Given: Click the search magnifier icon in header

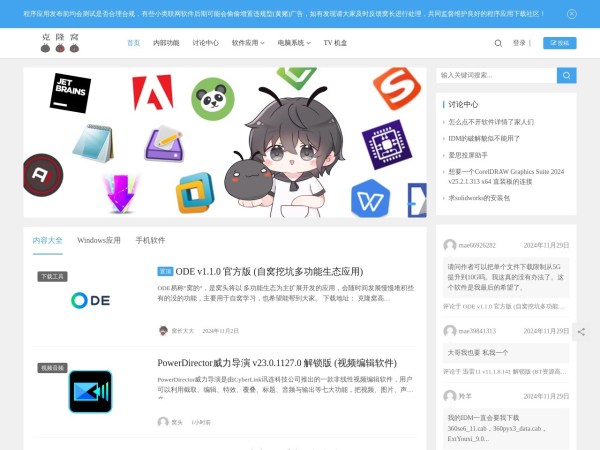Looking at the screenshot, I should [498, 43].
